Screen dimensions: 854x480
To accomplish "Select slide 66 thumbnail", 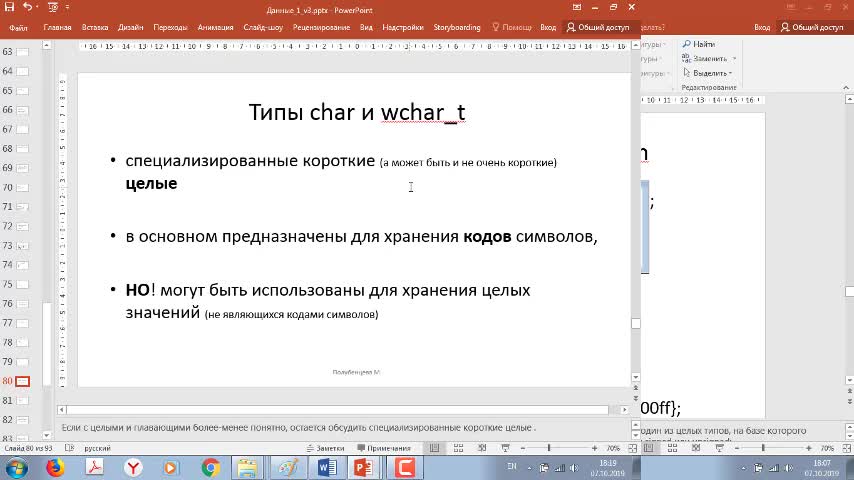I will [x=22, y=110].
